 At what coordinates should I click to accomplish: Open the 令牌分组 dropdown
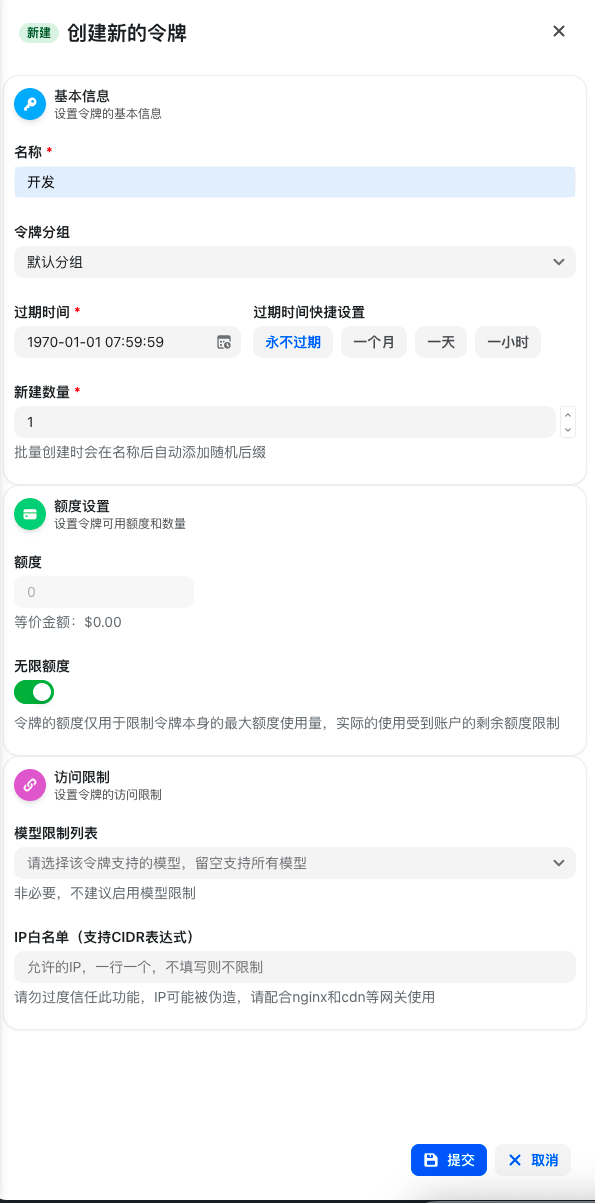[294, 262]
